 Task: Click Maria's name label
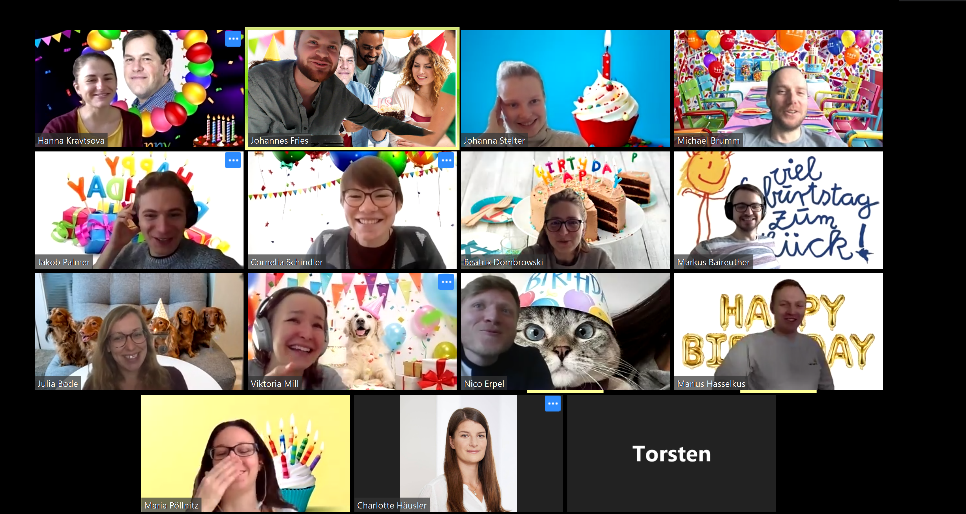coord(169,505)
